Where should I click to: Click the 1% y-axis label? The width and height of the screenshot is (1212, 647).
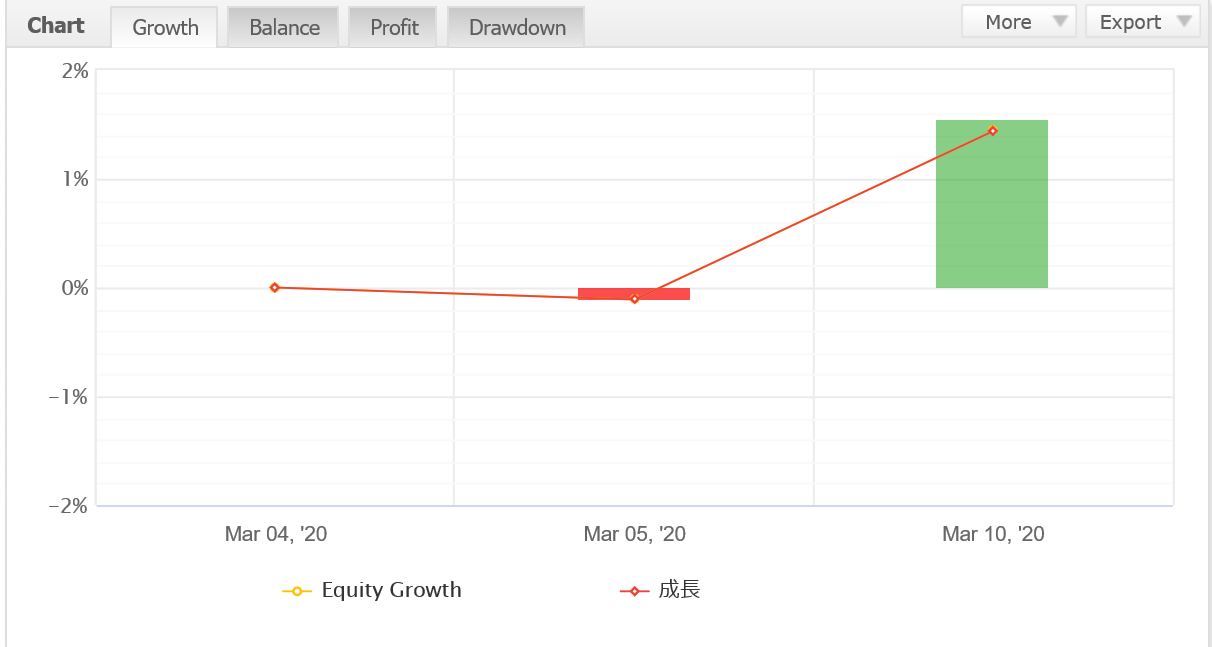tap(76, 179)
